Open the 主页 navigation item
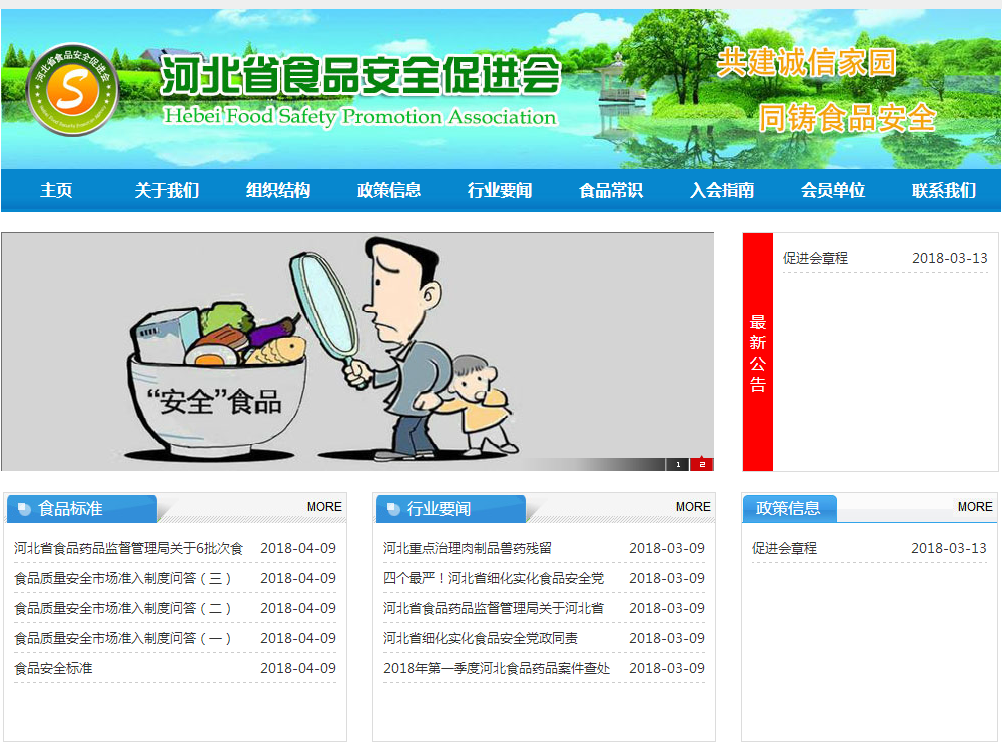The height and width of the screenshot is (749, 1002). (56, 190)
